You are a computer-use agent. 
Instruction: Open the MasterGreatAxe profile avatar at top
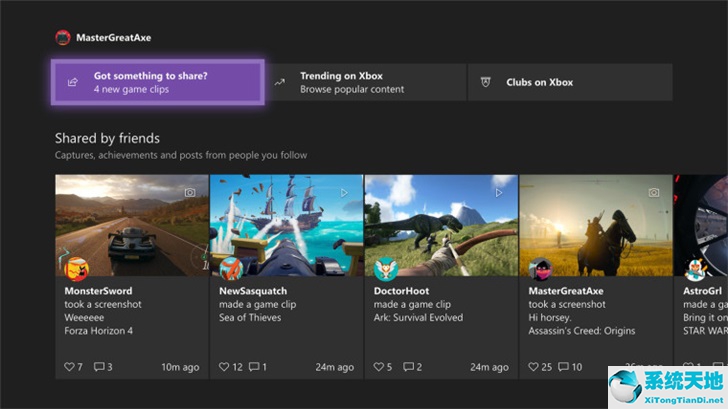(x=63, y=38)
